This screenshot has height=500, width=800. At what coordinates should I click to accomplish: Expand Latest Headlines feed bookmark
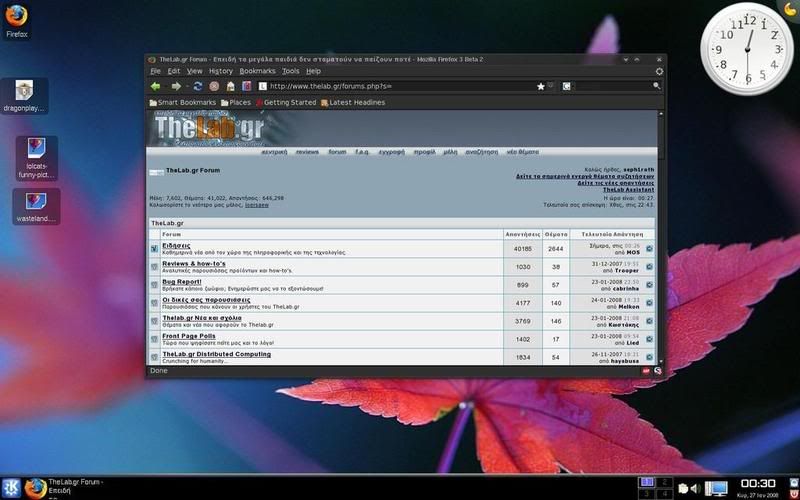353,103
